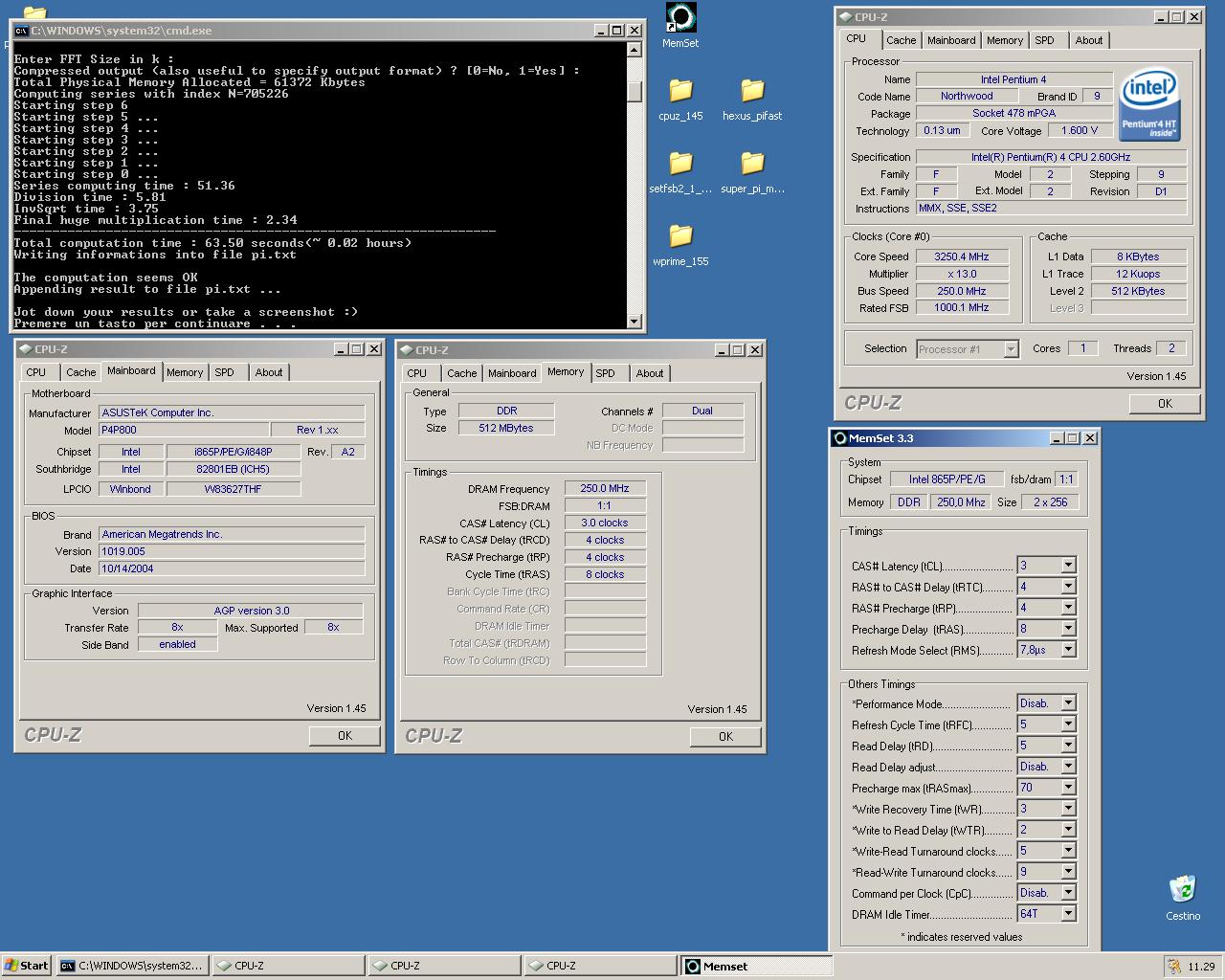The height and width of the screenshot is (980, 1225).
Task: Click the cmd window vertical scrollbar thumb
Action: pos(635,92)
